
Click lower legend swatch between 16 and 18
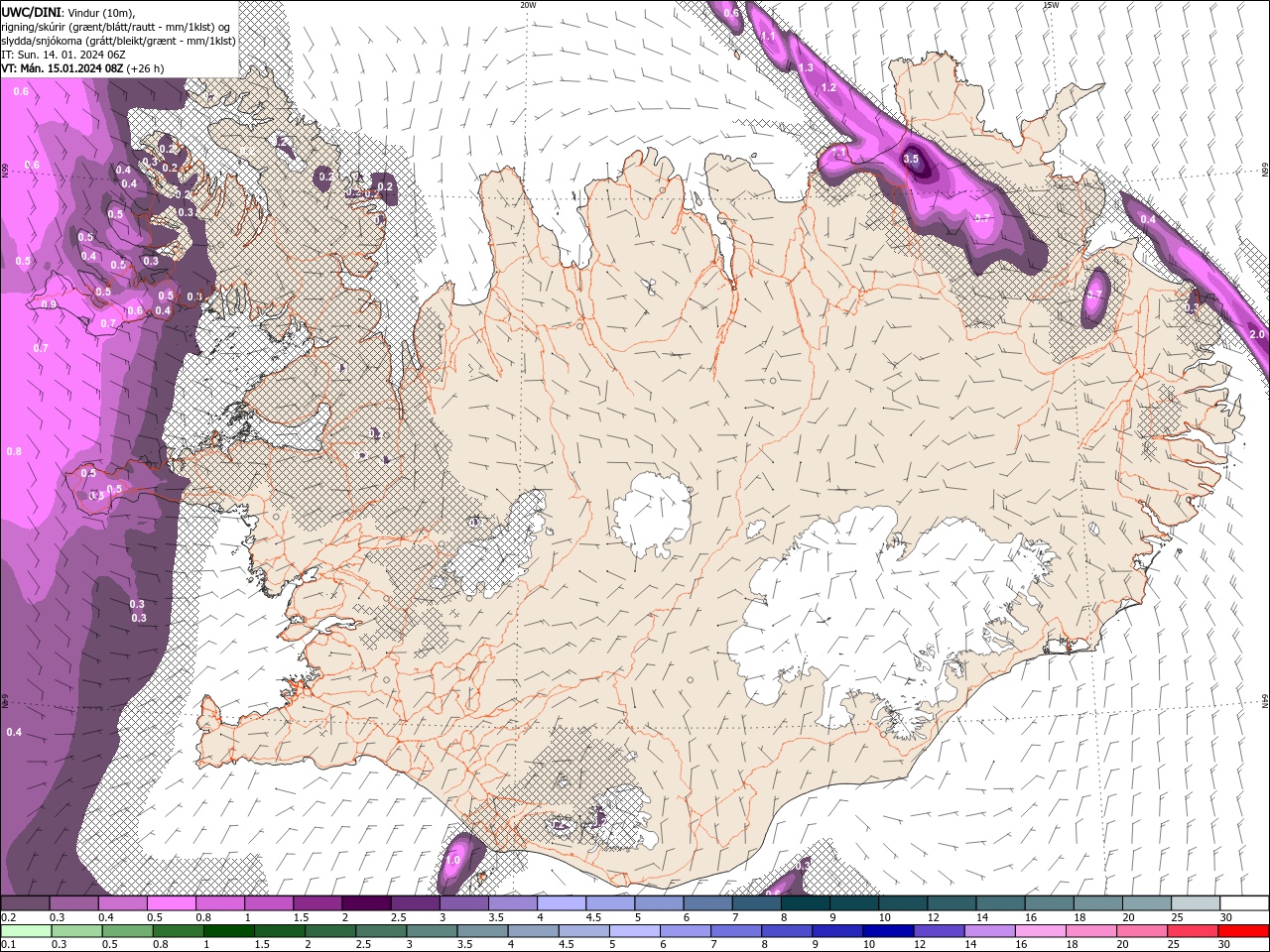1040,931
